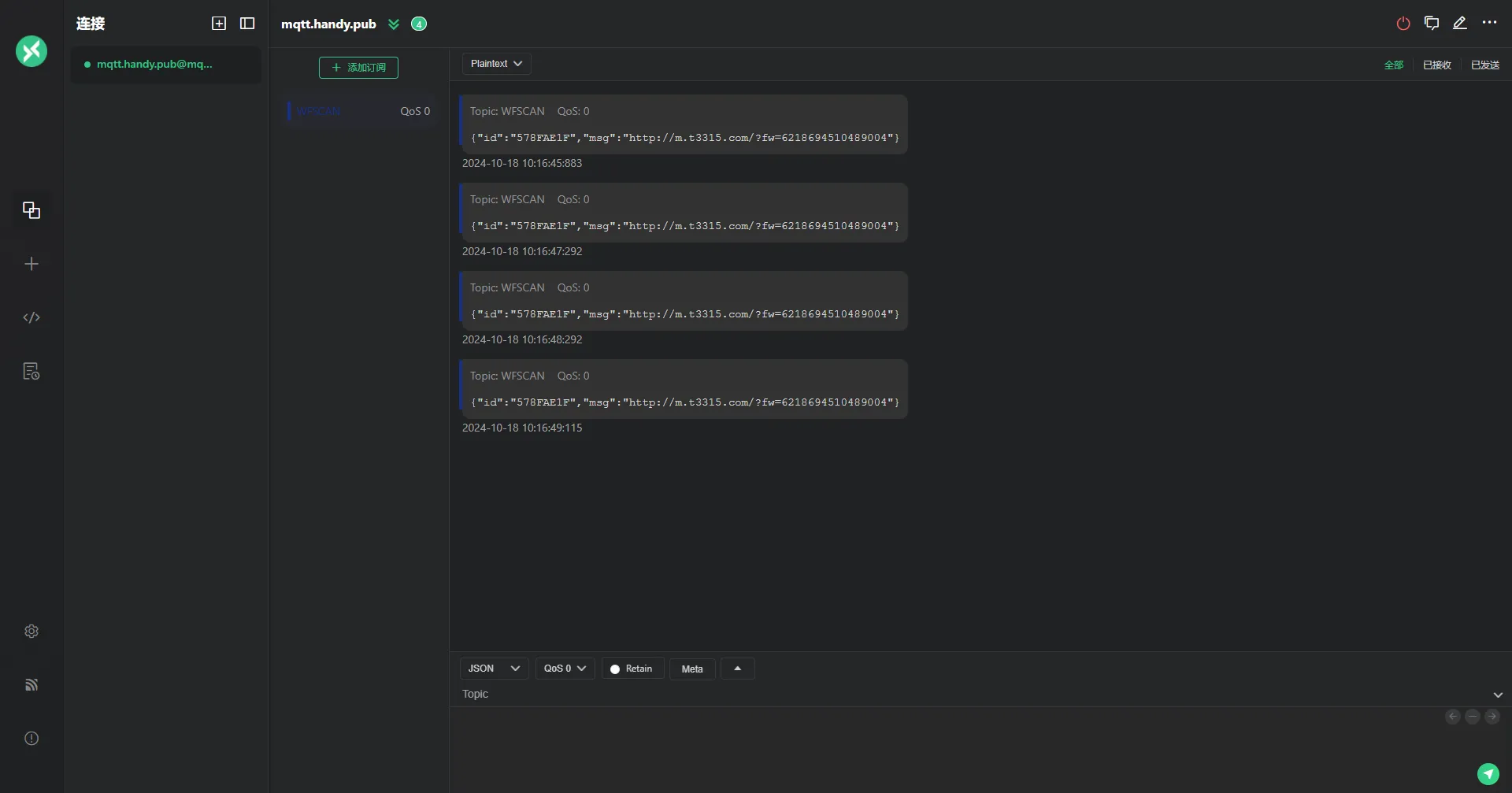Click the 添加订阅 button
Screen dimensions: 1512x793
[x=358, y=68]
